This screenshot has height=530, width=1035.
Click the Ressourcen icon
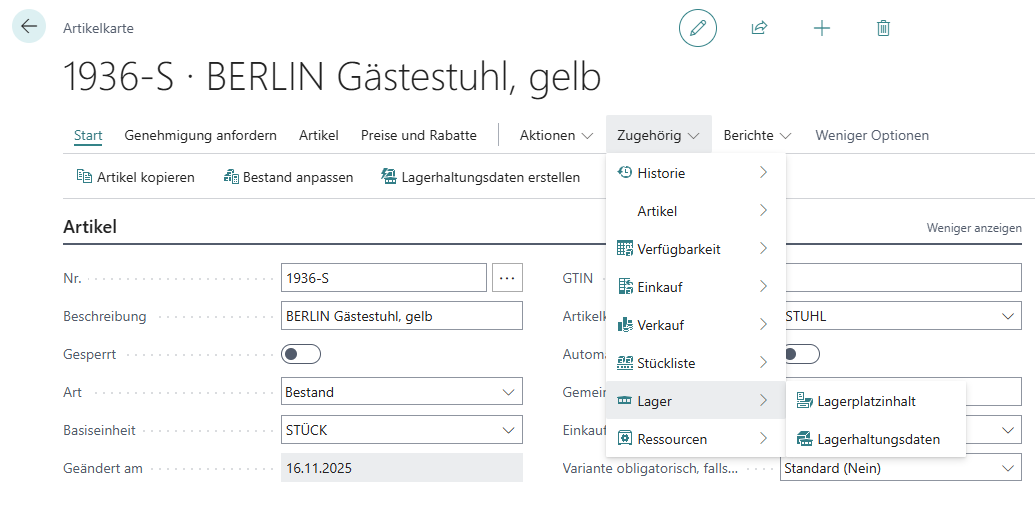624,438
